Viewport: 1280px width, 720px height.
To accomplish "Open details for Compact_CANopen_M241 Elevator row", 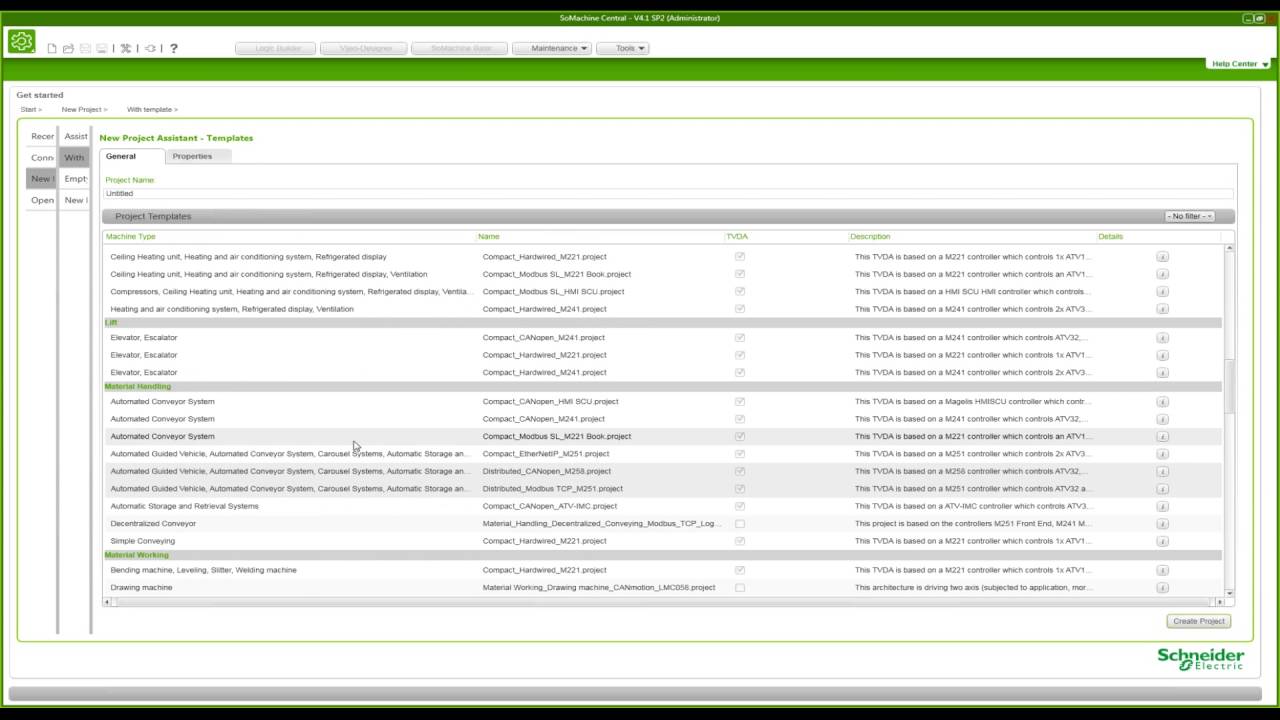I will 1162,338.
